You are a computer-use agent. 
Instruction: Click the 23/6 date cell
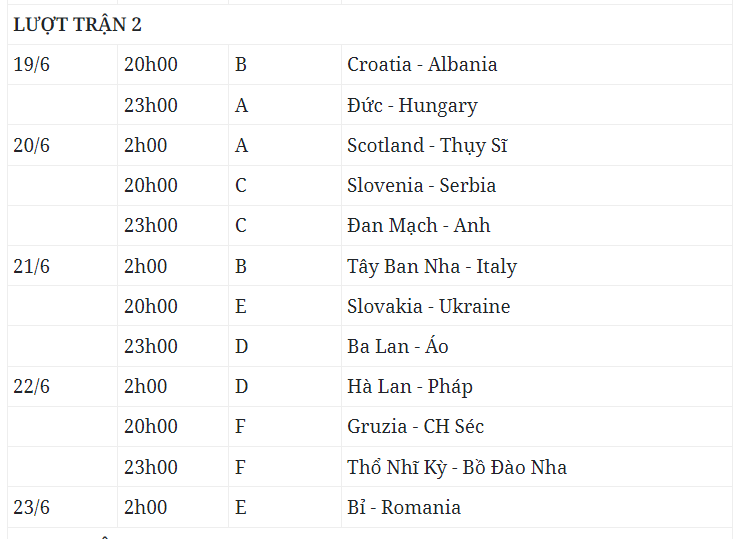coord(31,508)
